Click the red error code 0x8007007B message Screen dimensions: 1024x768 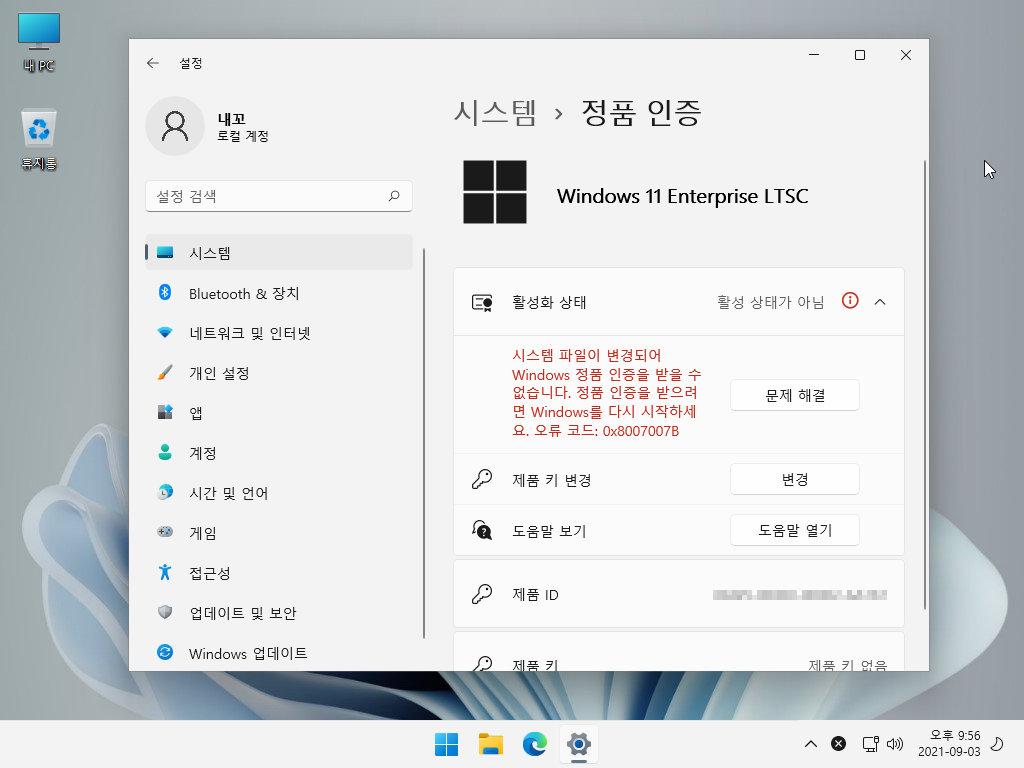607,393
